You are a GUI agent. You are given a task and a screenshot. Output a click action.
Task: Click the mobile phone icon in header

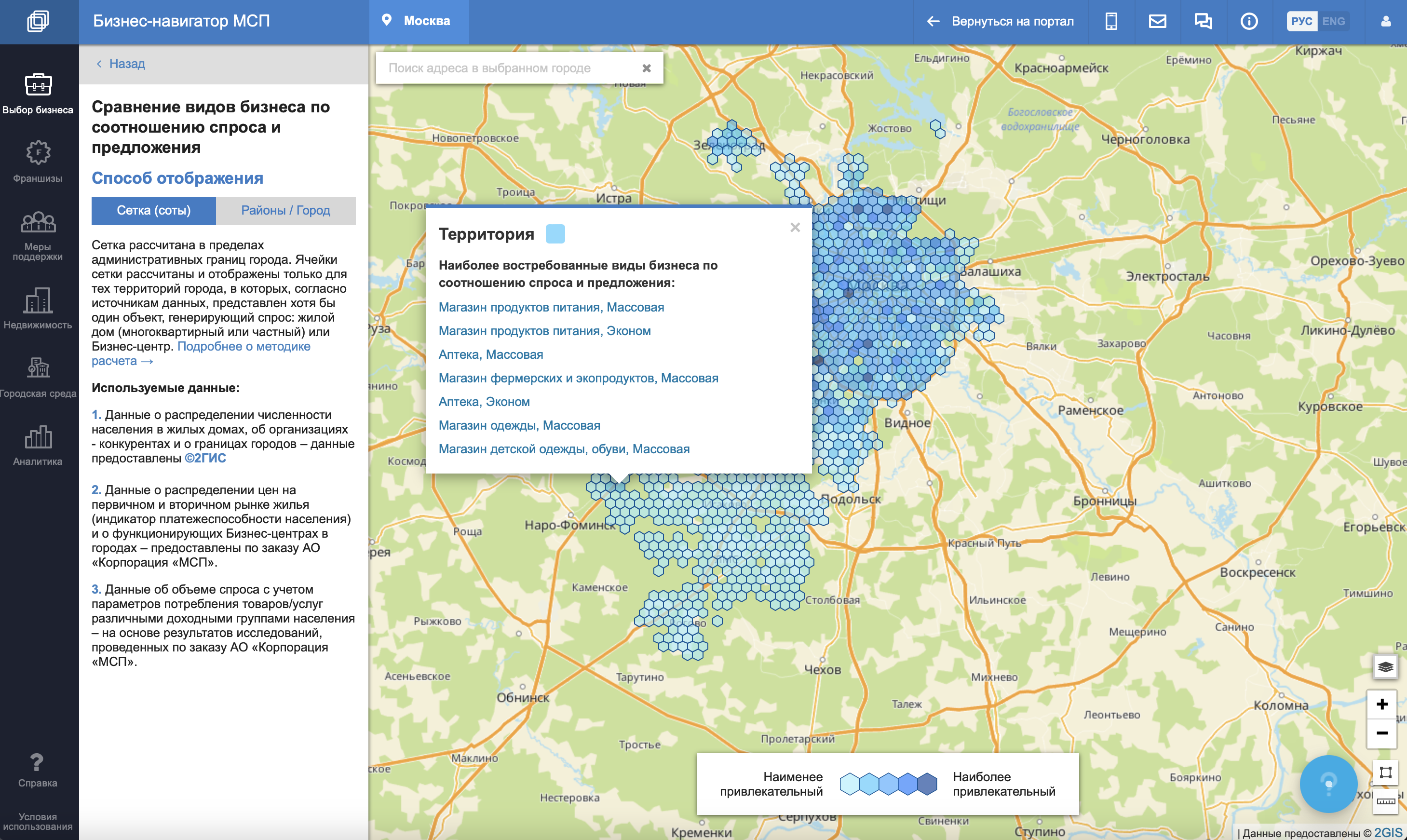[1111, 22]
